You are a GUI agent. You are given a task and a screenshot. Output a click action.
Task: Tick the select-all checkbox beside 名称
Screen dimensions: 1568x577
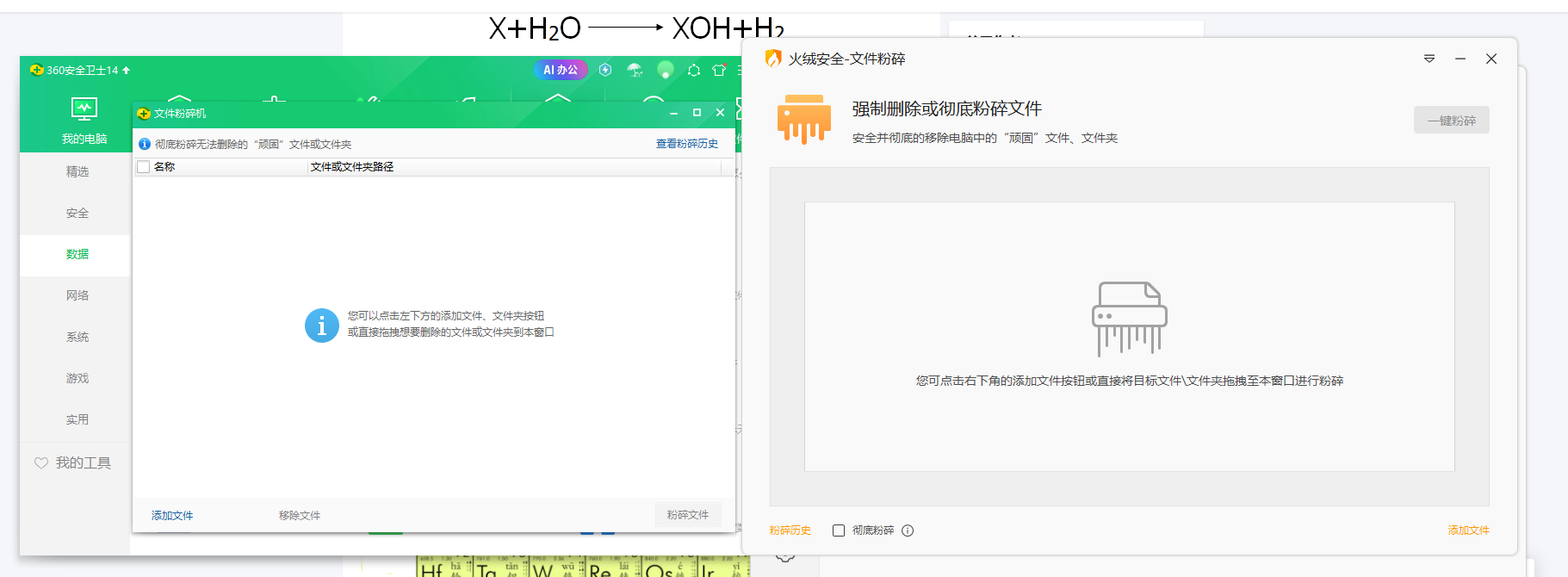(144, 167)
